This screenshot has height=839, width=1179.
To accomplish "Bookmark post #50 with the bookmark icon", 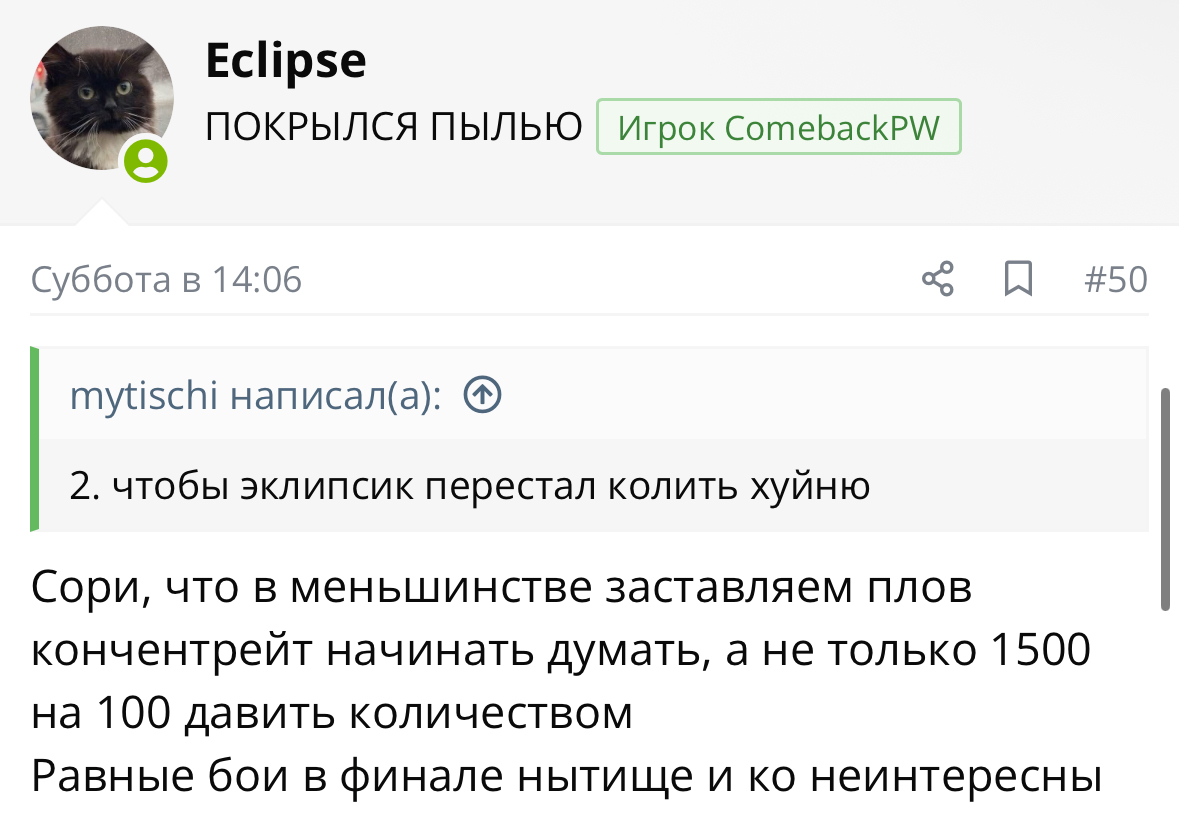I will 1017,279.
